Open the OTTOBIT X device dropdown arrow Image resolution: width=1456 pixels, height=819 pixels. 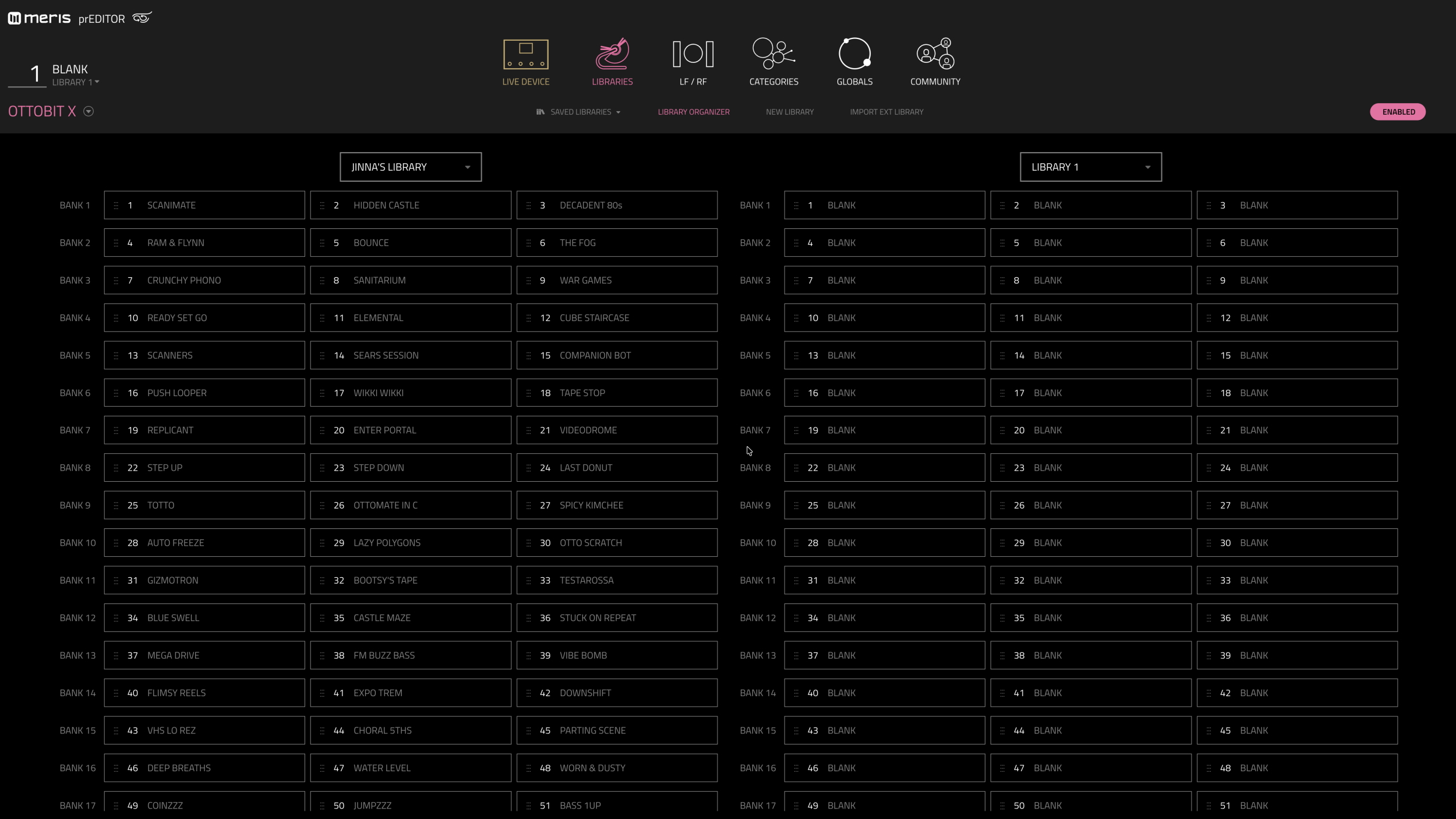[x=89, y=111]
